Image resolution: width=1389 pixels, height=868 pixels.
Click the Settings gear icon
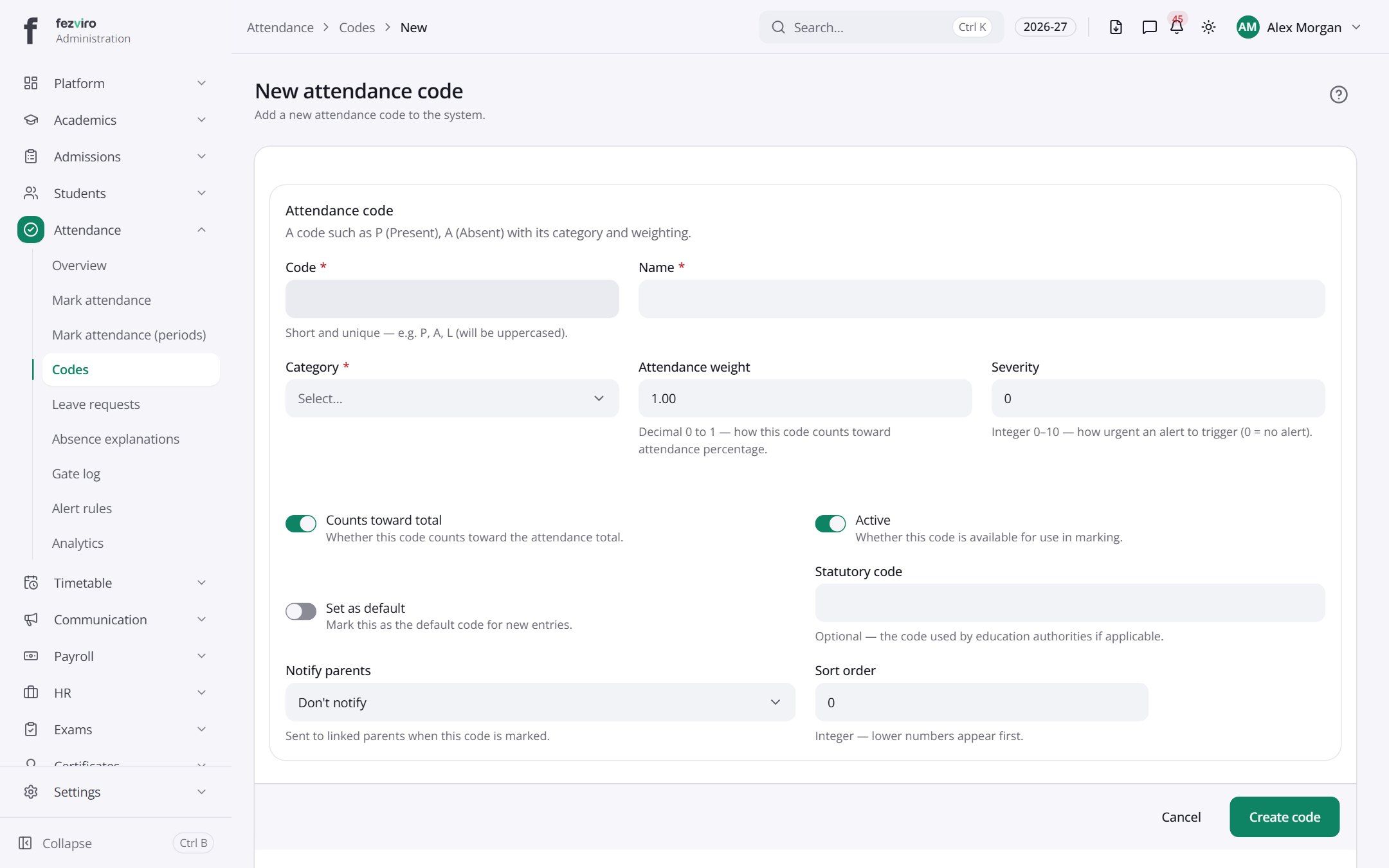(31, 791)
